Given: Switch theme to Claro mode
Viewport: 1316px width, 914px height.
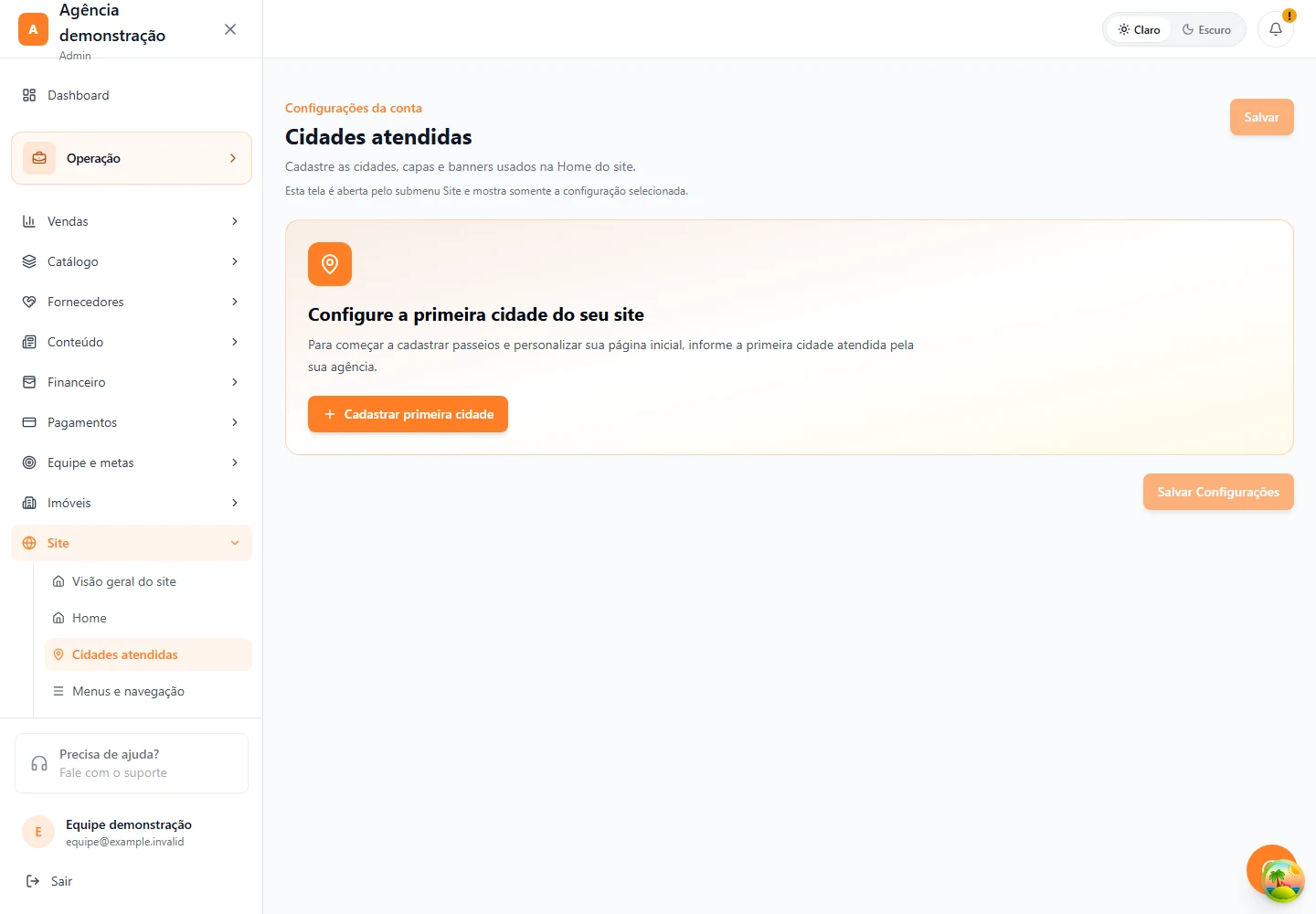Looking at the screenshot, I should pyautogui.click(x=1139, y=29).
